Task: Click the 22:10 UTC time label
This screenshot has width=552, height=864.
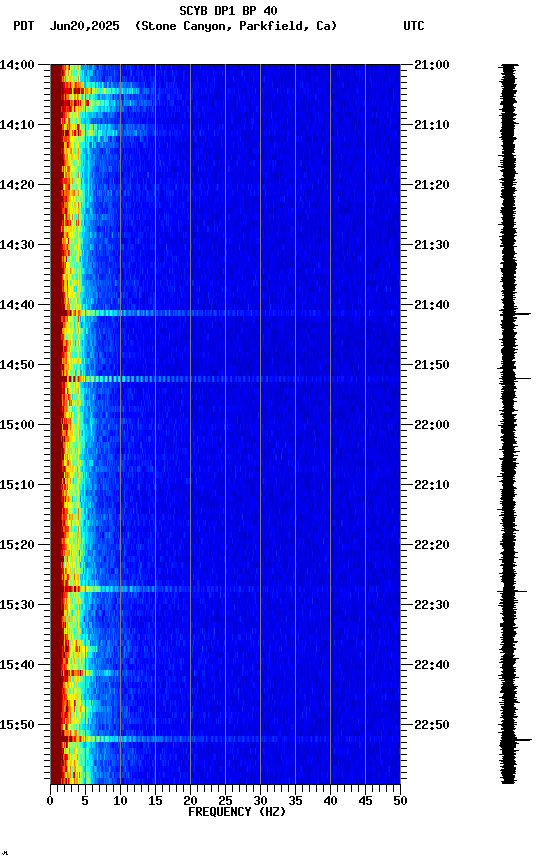Action: click(x=432, y=485)
